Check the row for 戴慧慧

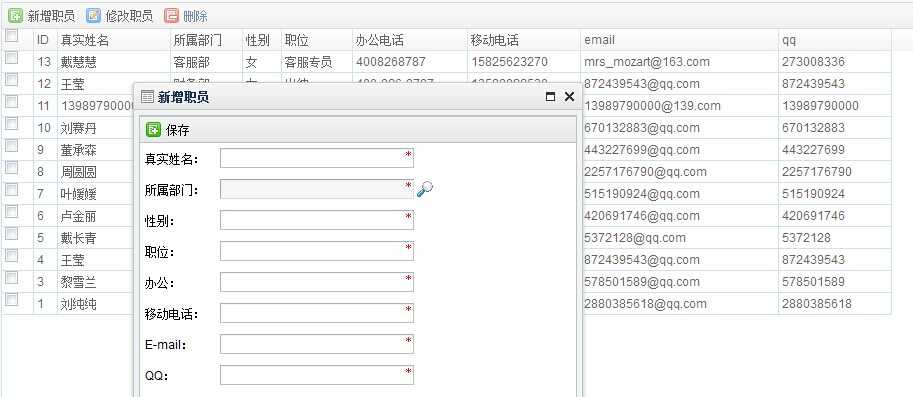[12, 58]
